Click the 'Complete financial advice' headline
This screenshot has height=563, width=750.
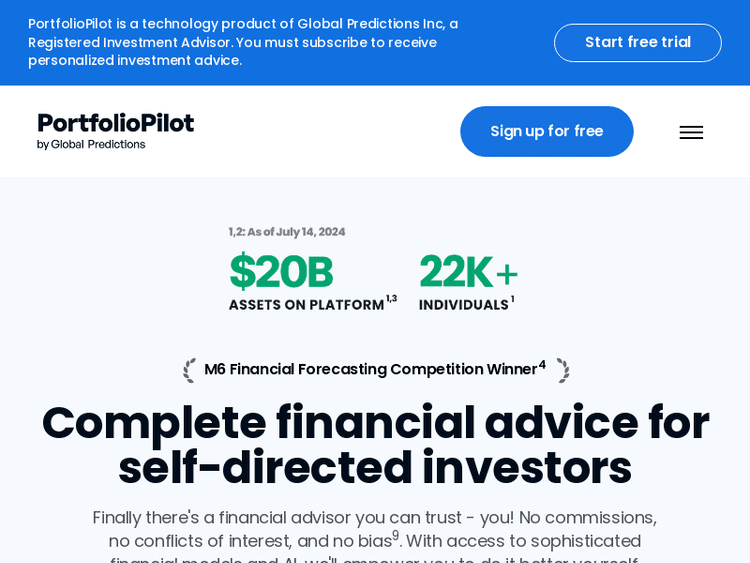click(375, 445)
